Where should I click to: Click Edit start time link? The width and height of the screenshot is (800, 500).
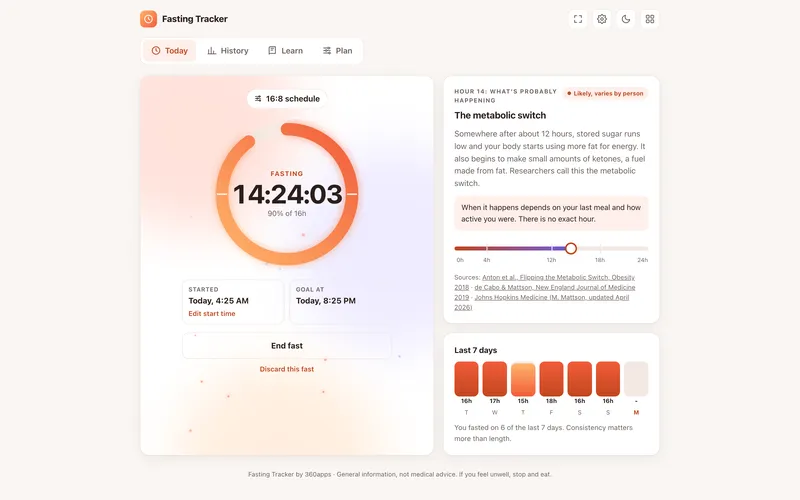212,314
